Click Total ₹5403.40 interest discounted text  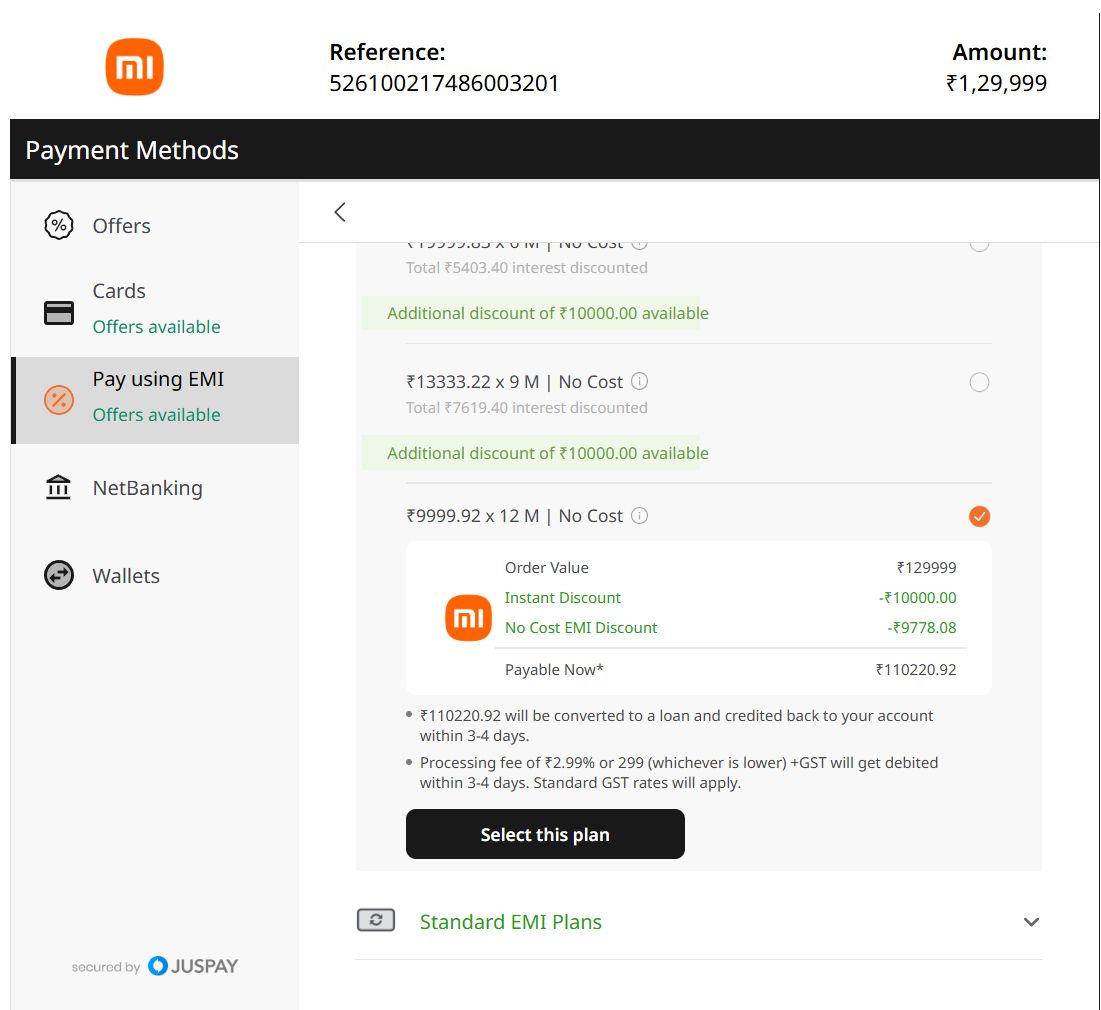click(x=527, y=268)
